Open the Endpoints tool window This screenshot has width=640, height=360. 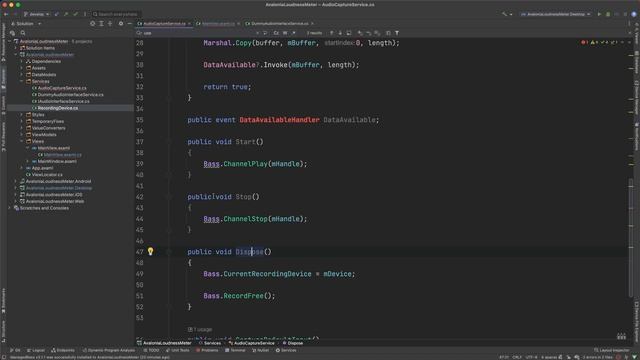point(63,350)
